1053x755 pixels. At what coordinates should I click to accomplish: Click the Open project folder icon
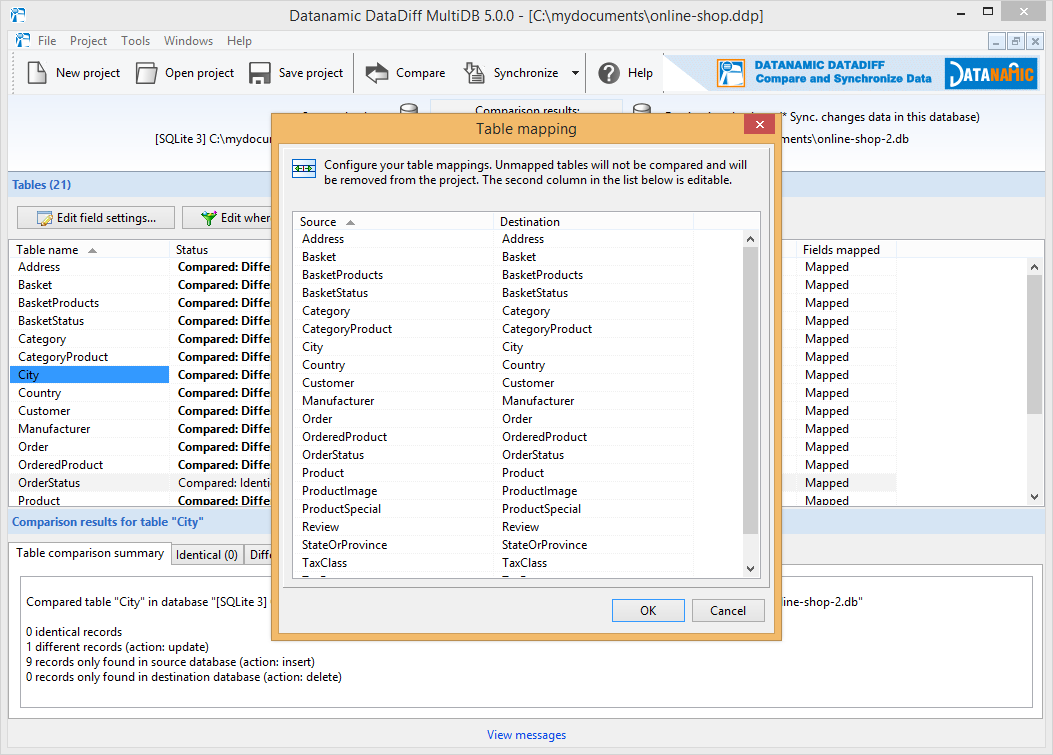pyautogui.click(x=146, y=73)
